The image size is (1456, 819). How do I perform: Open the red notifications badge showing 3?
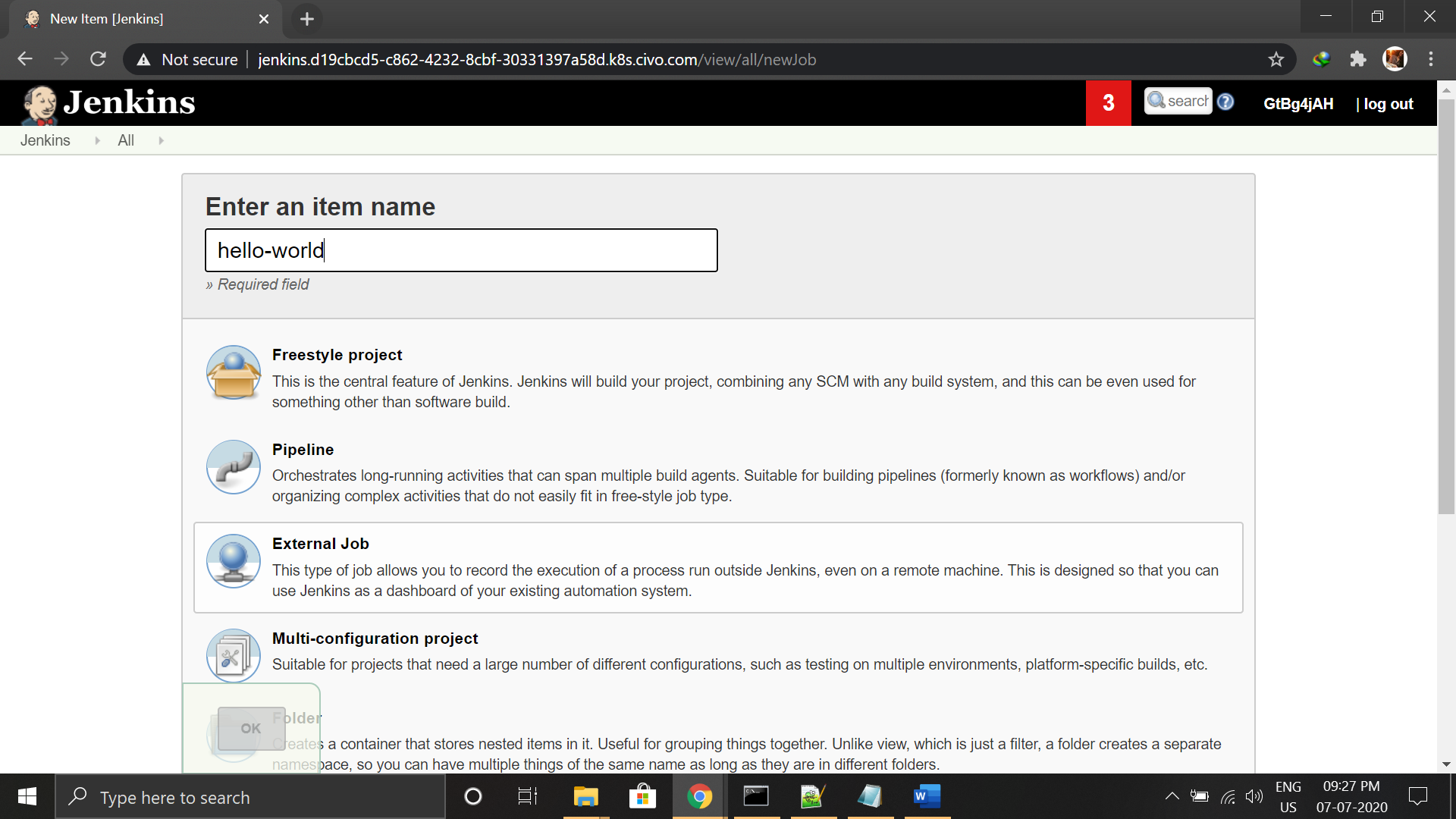(1108, 103)
